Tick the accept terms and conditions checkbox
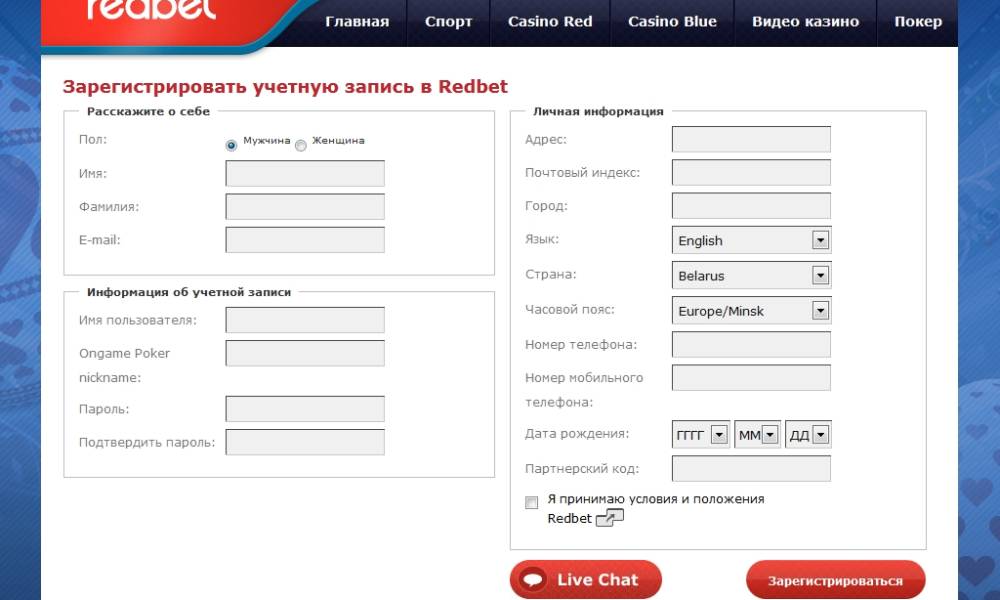The image size is (1000, 600). pos(531,502)
